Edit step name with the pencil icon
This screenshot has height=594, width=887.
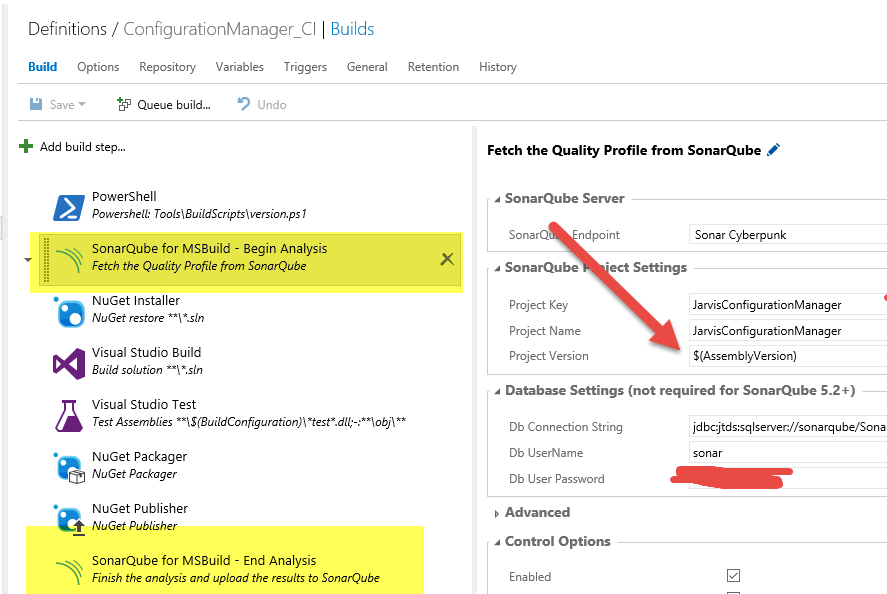pos(773,150)
